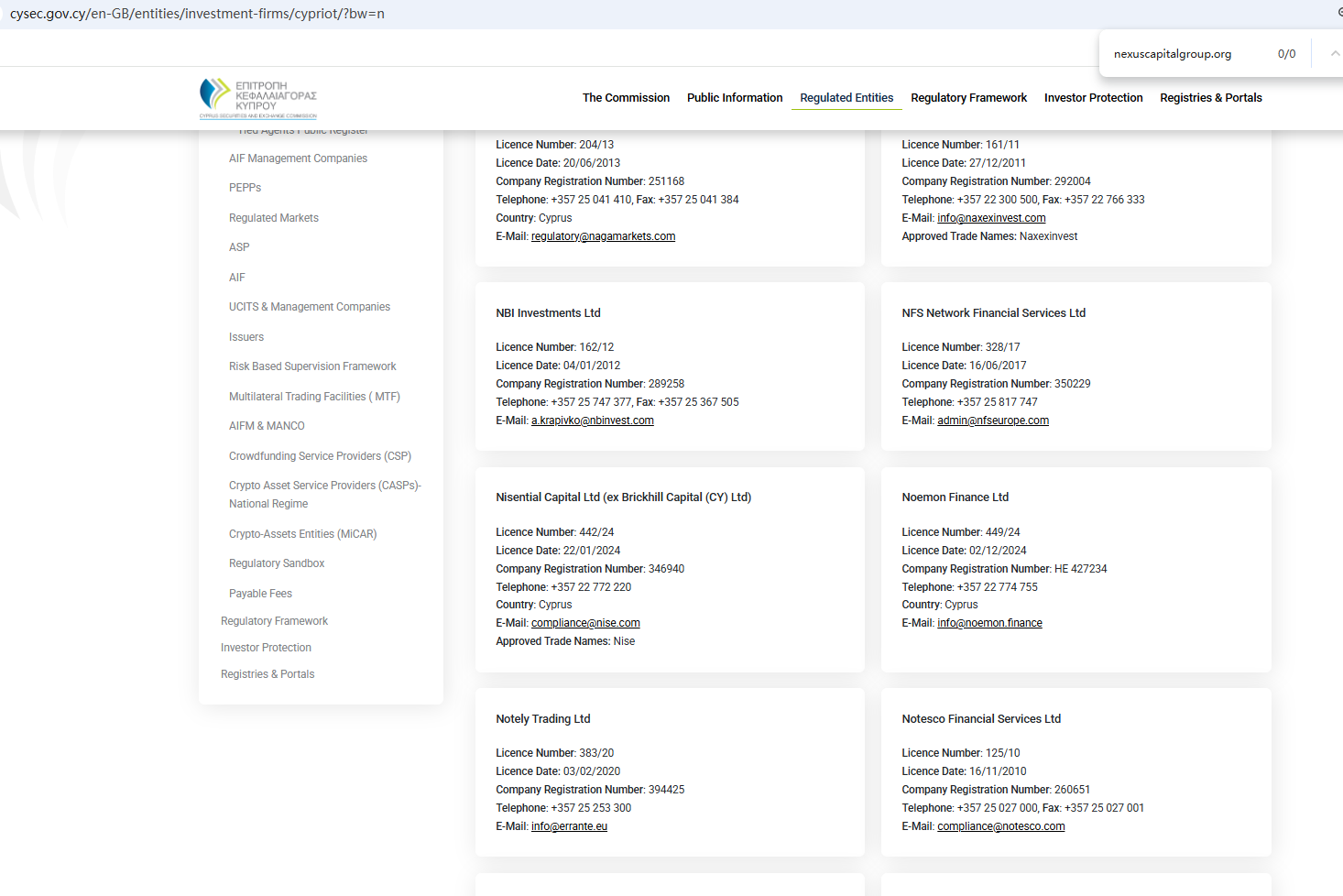Select Crypto-Assets Entities (MiCAR) in sidebar
Viewport: 1343px width, 896px height.
click(302, 534)
